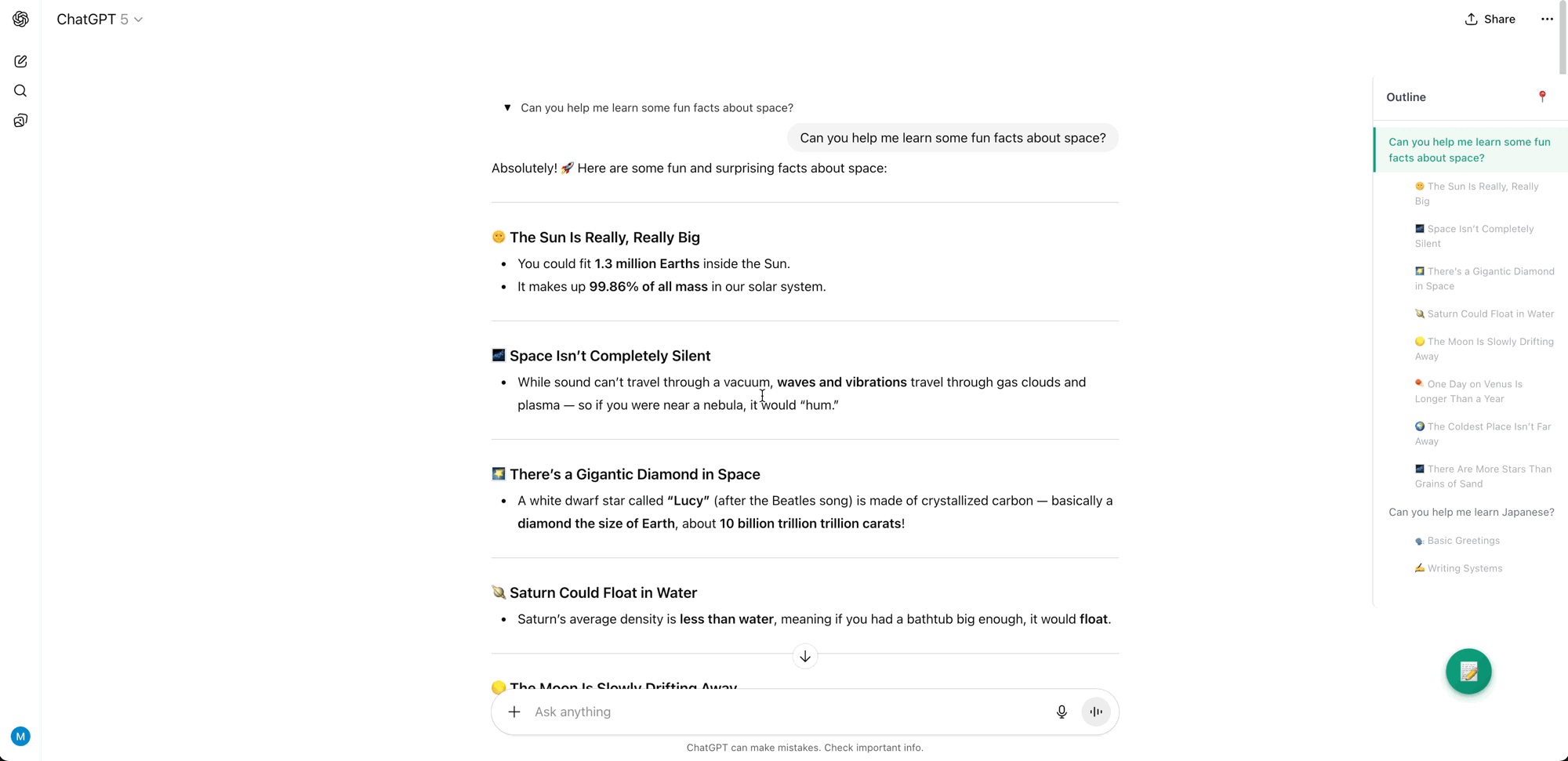Select the highlighted space facts outline item
This screenshot has width=1568, height=761.
pyautogui.click(x=1470, y=150)
